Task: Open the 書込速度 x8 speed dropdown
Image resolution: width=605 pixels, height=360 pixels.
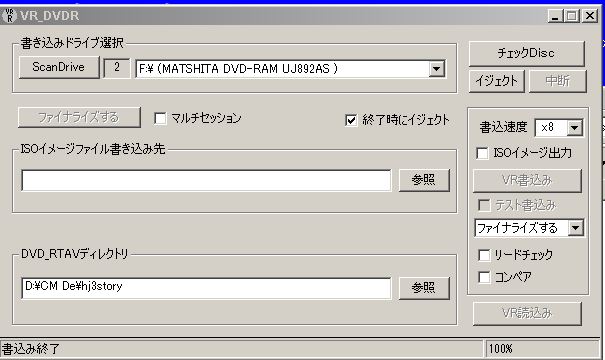Action: (x=575, y=127)
